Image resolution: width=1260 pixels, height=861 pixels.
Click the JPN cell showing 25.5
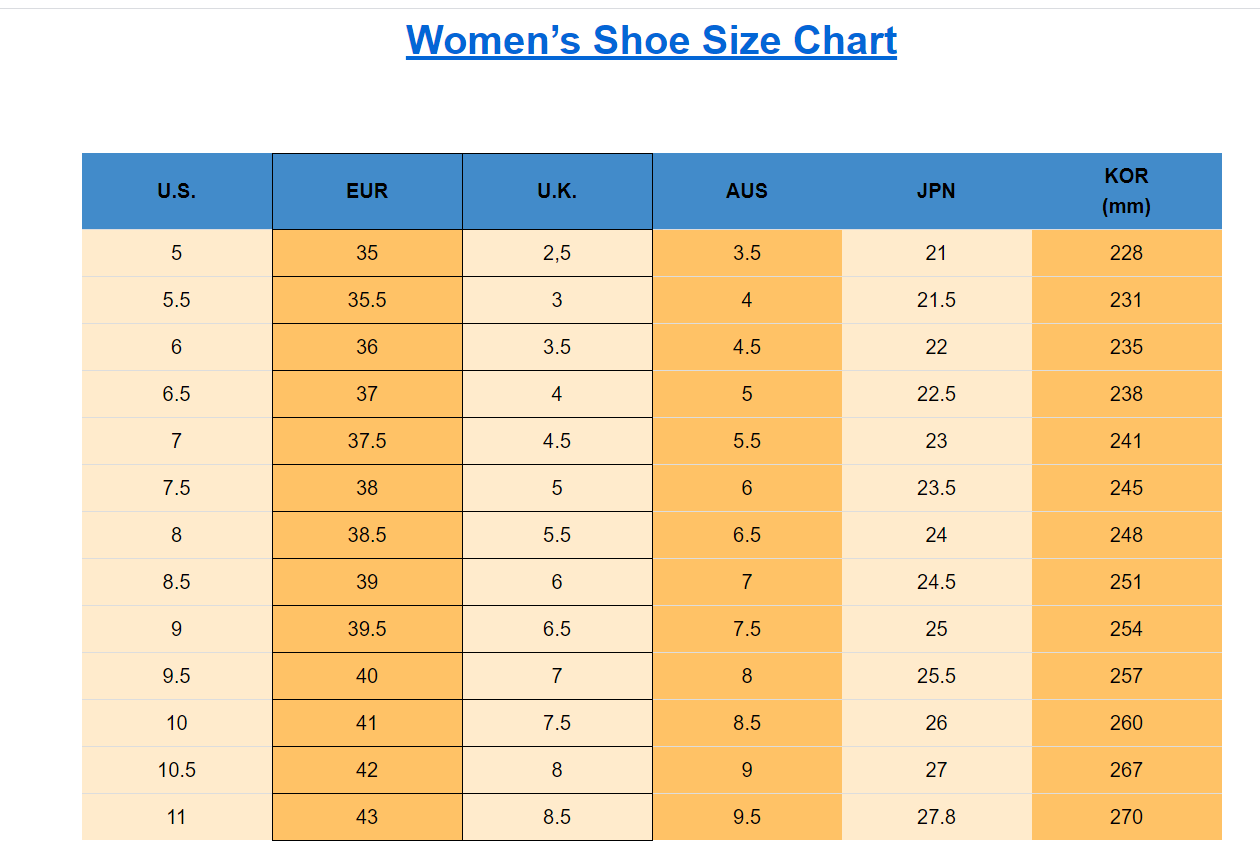[x=936, y=676]
